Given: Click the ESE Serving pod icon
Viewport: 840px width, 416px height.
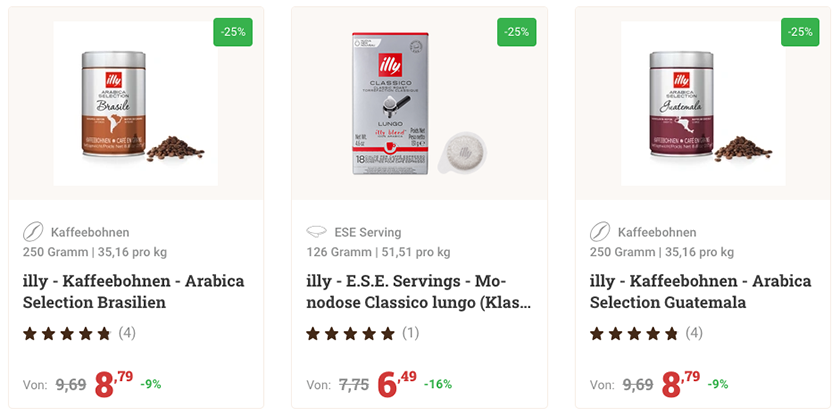Looking at the screenshot, I should pos(317,232).
